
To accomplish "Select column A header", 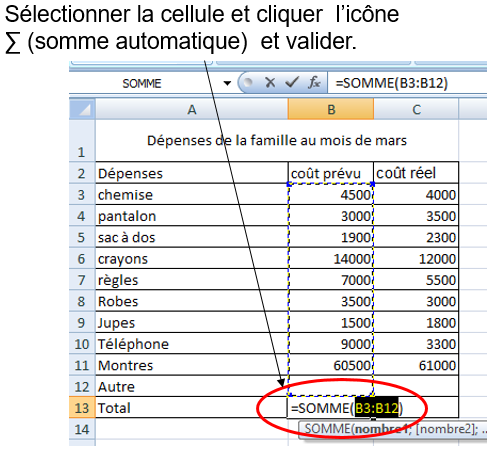I will coord(192,109).
